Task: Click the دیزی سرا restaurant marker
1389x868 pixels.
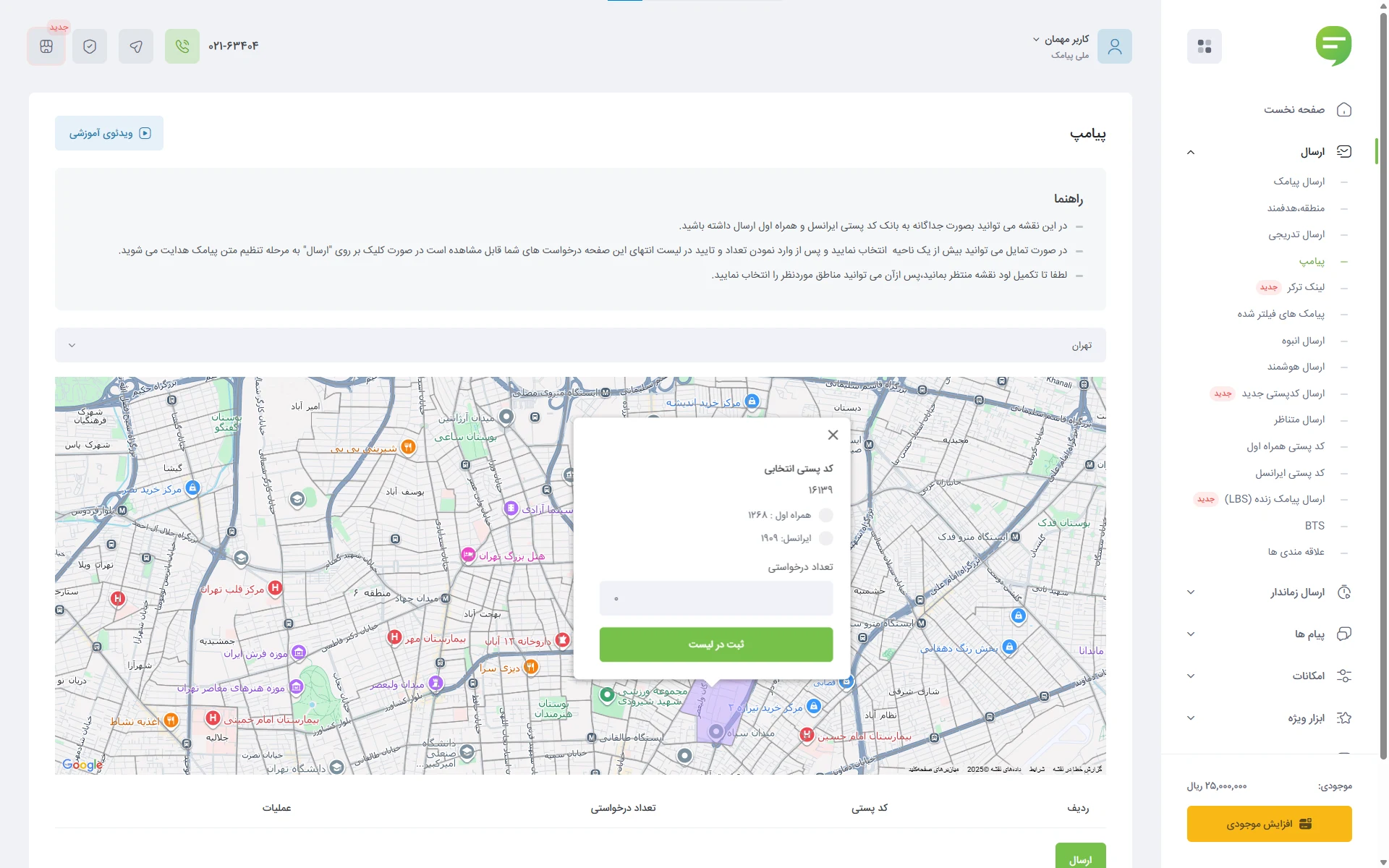Action: 531,666
